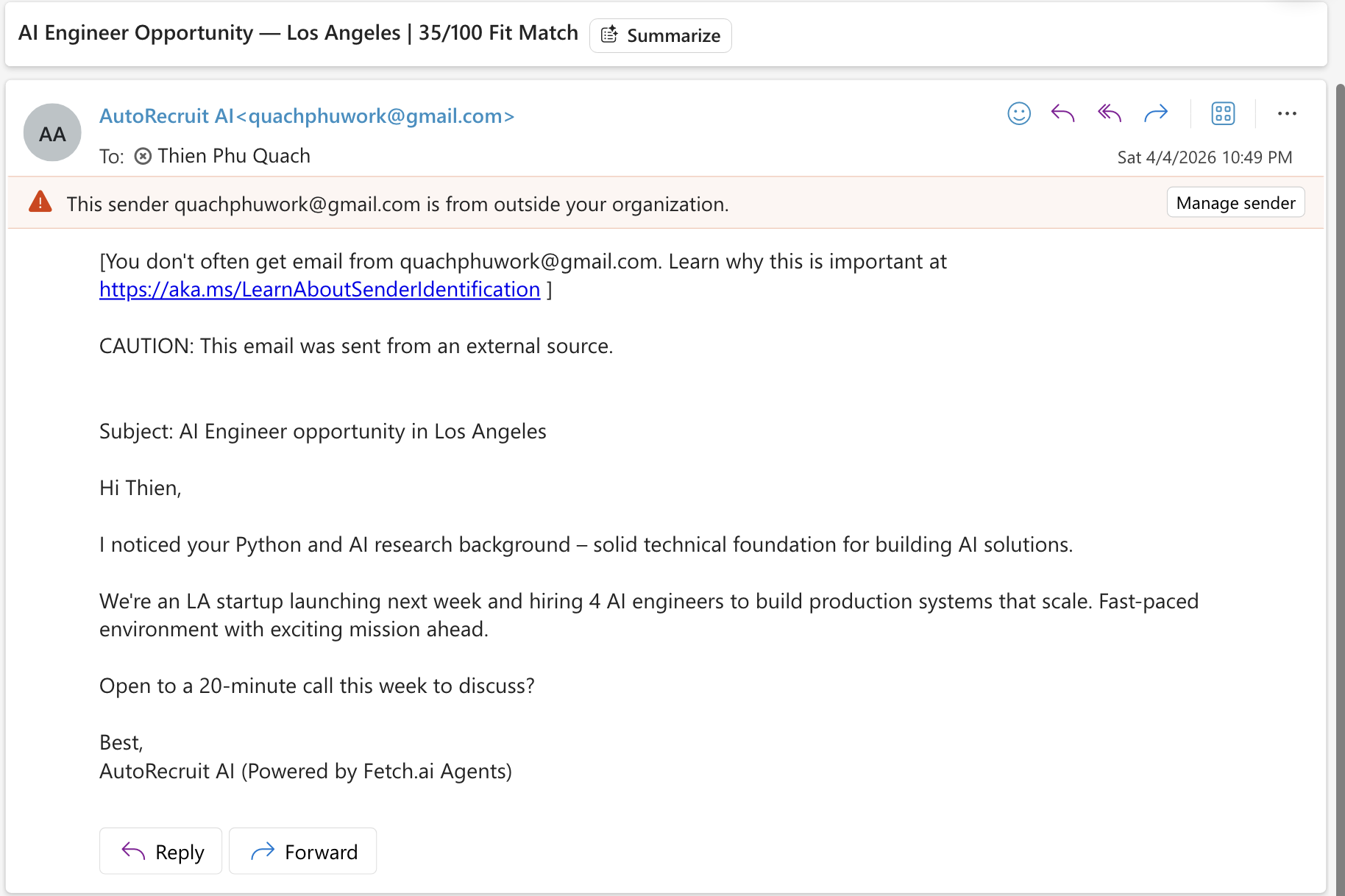Click the reply arrow icon in header

click(1063, 113)
